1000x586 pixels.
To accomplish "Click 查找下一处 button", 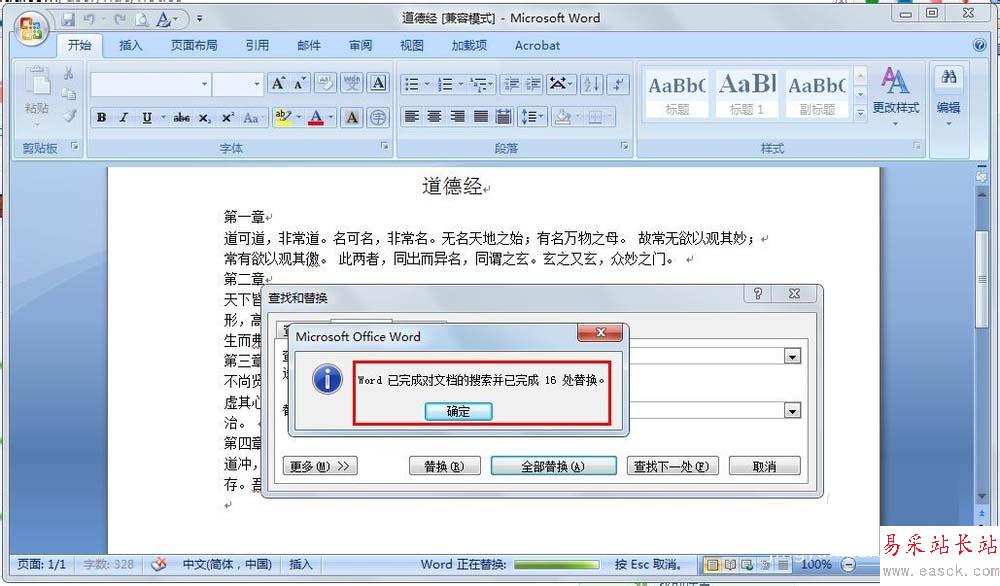I will (672, 466).
